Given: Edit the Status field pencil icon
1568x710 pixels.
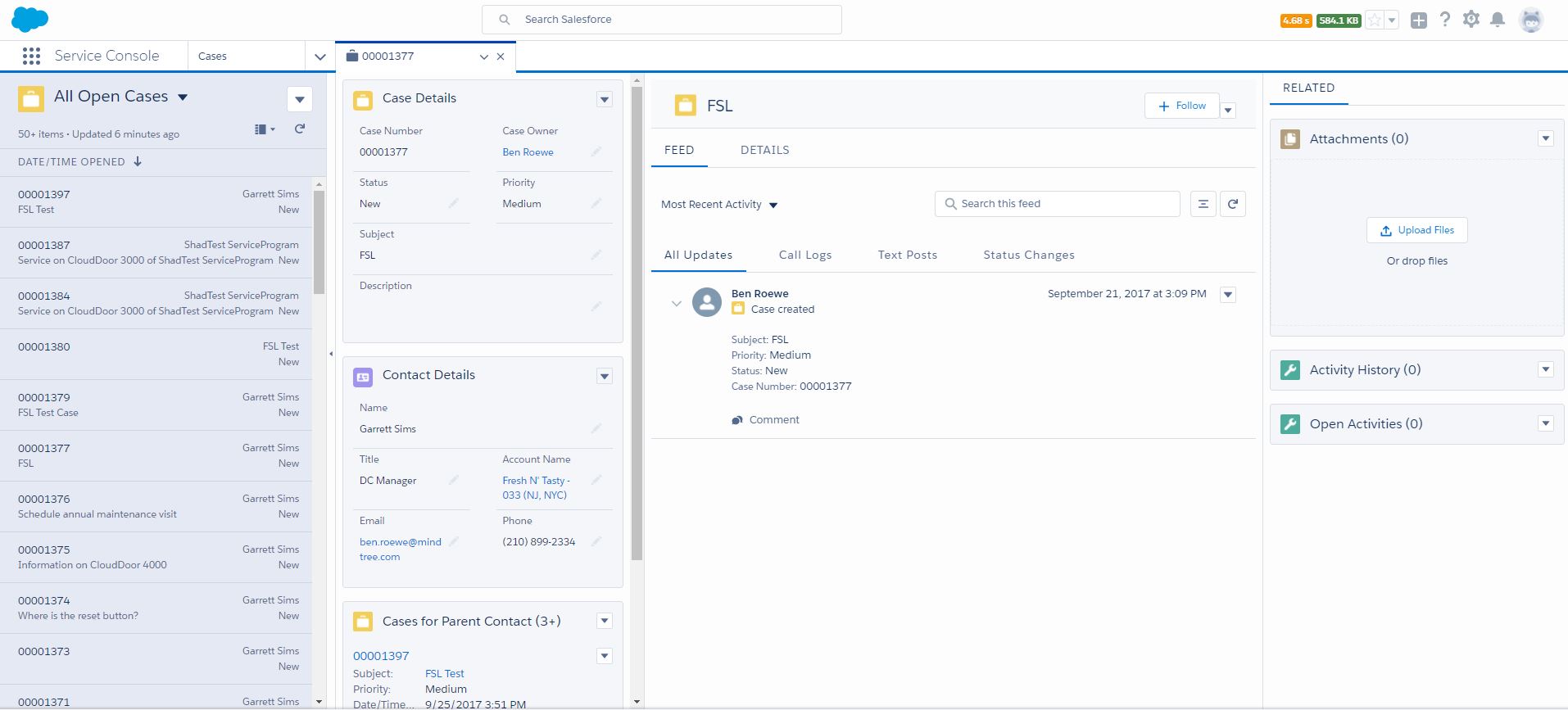Looking at the screenshot, I should click(453, 203).
